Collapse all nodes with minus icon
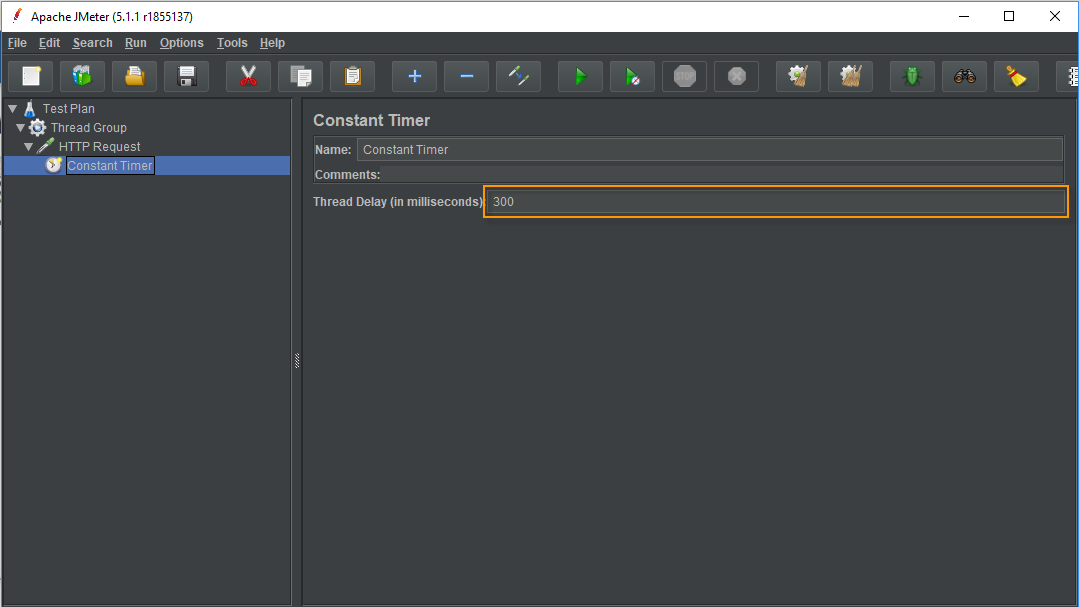 click(466, 76)
